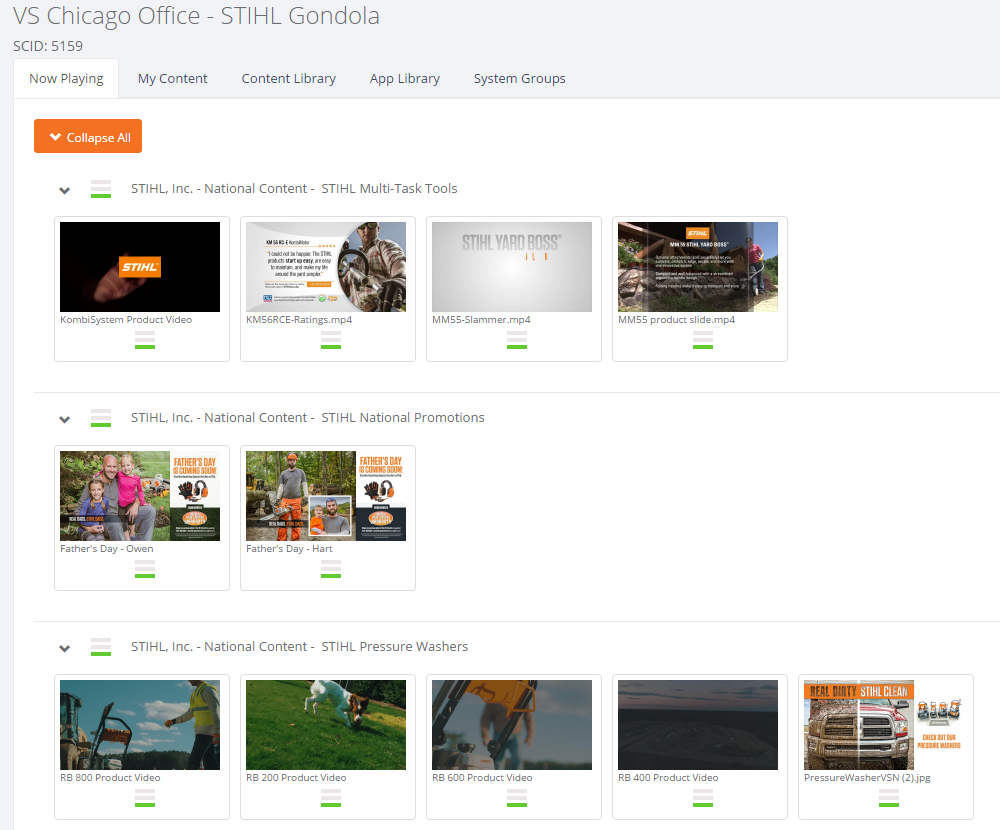Viewport: 1000px width, 830px height.
Task: Collapse the STIHL Multi-Task Tools group
Action: (x=64, y=190)
